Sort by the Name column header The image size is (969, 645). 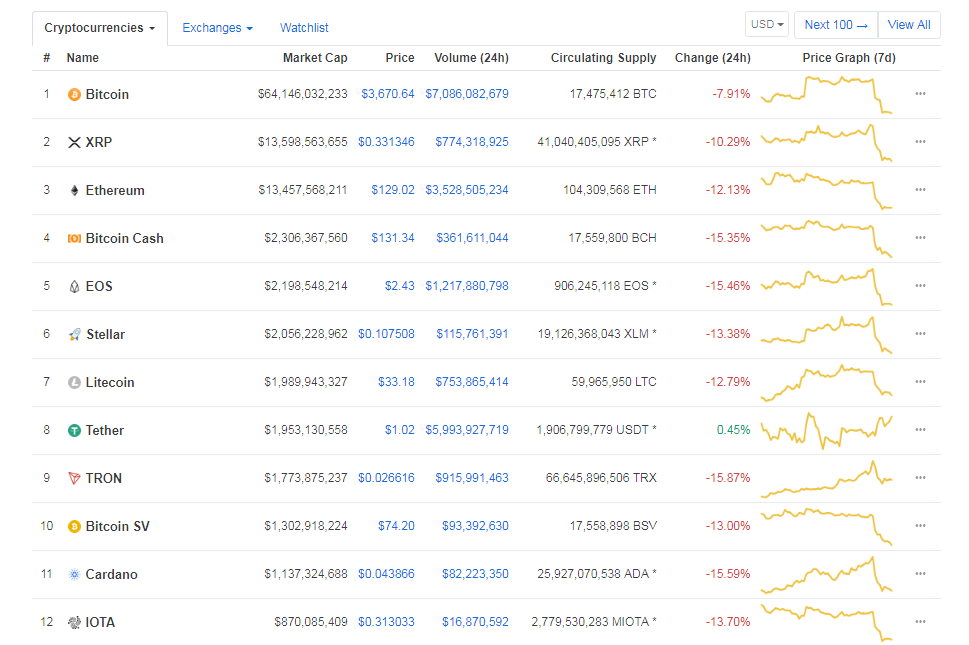pos(83,58)
